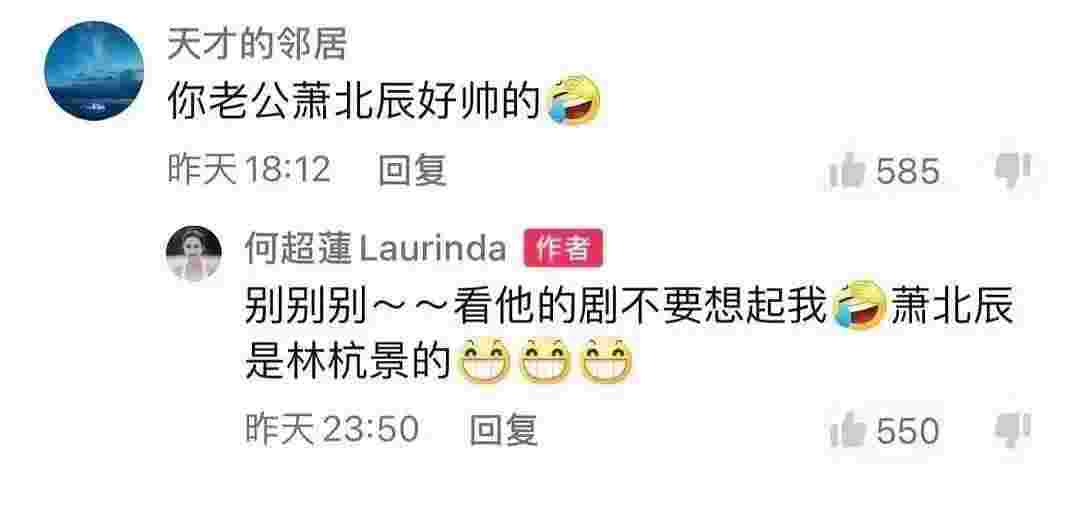This screenshot has width=1080, height=506.
Task: Click the timestamp 昨天 23:50
Action: [x=332, y=430]
